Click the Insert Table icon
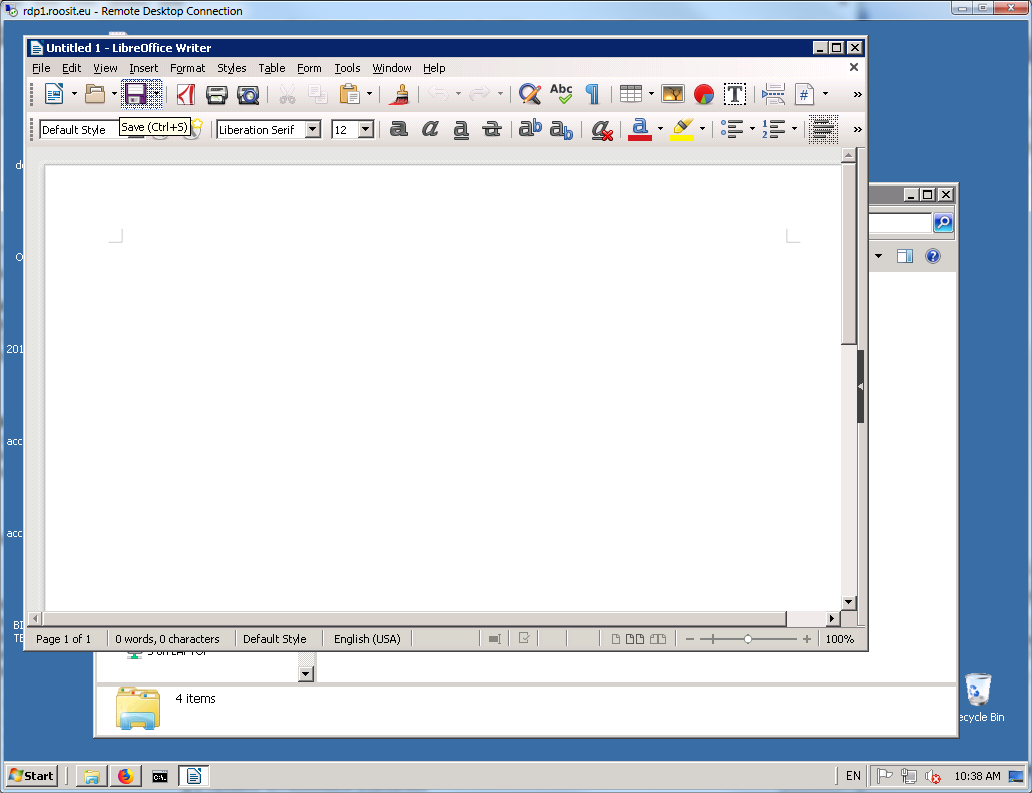The height and width of the screenshot is (793, 1032). (x=631, y=94)
